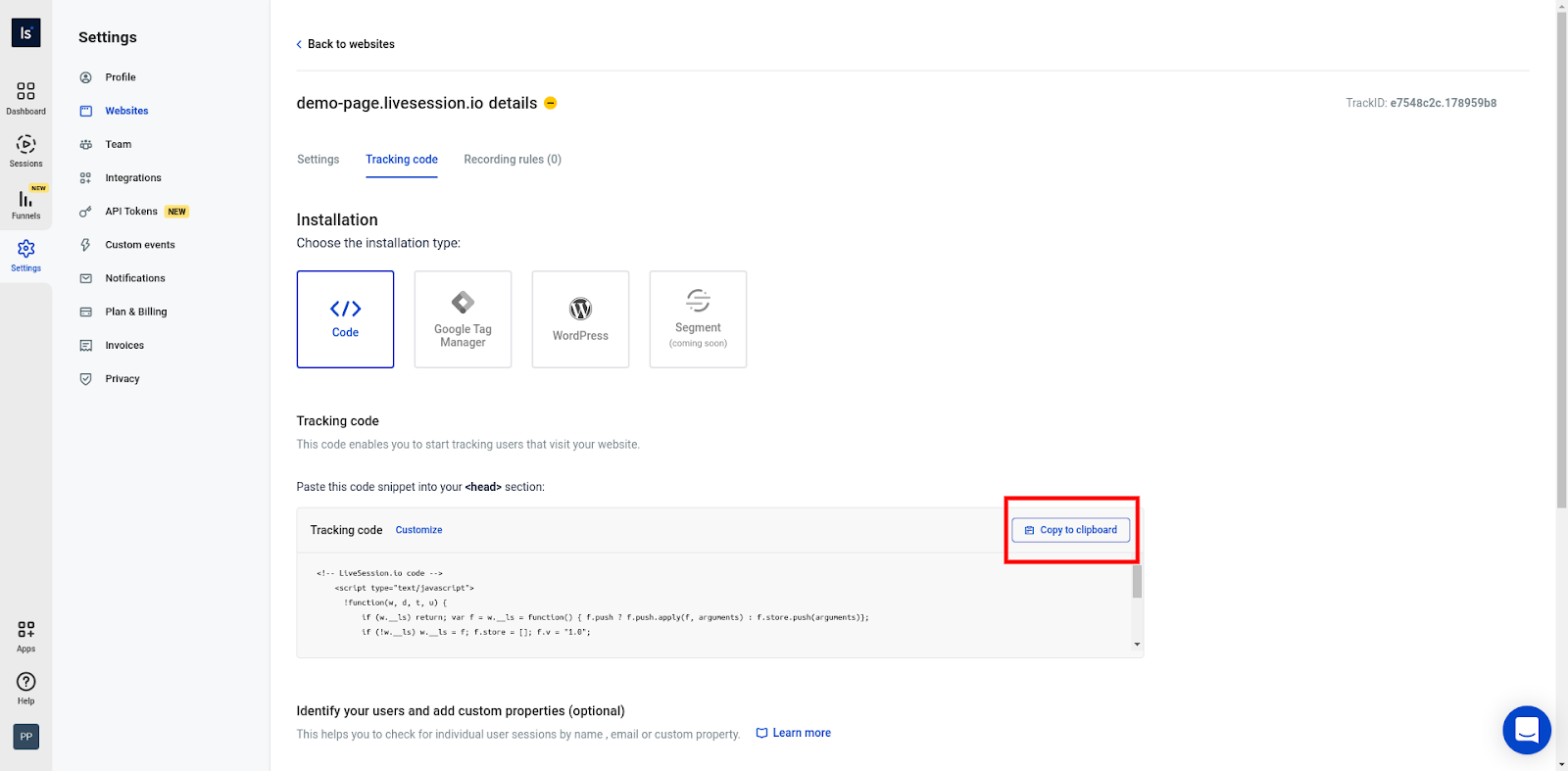
Task: Select Google Tag Manager installation type
Action: tap(463, 319)
